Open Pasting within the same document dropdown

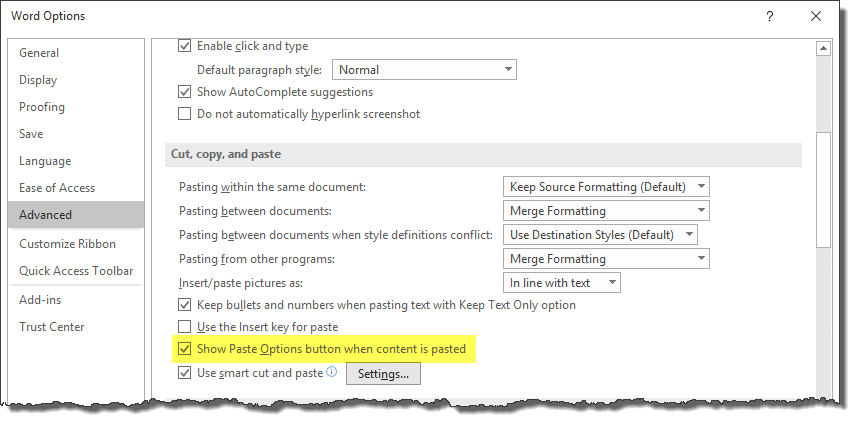coord(606,187)
